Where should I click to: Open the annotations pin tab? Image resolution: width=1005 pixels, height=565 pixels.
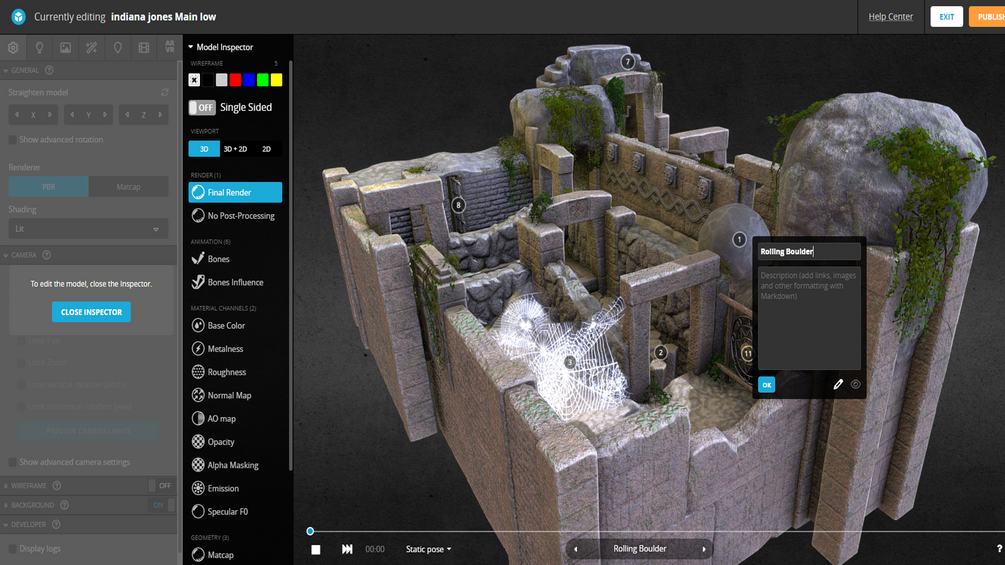tap(118, 47)
